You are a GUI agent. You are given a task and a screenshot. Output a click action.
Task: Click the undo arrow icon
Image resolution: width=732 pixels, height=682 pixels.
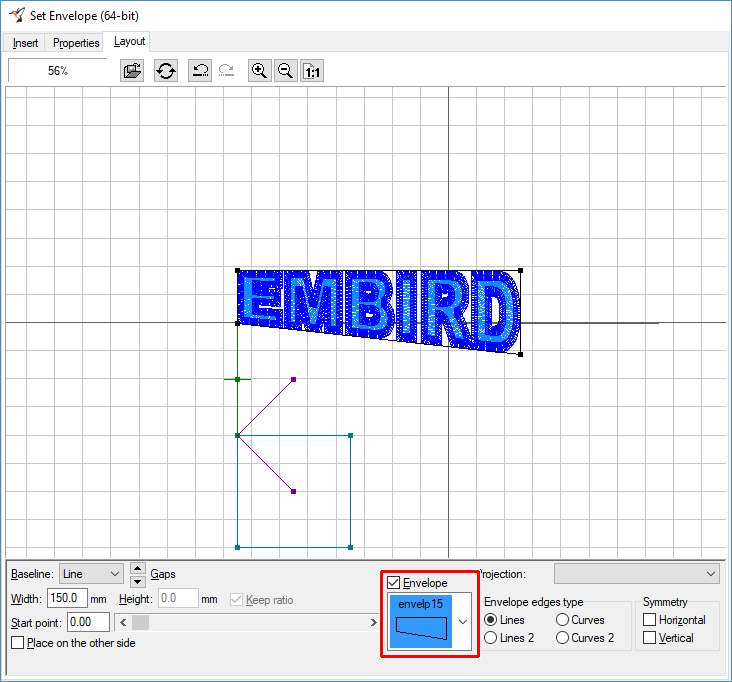click(200, 71)
